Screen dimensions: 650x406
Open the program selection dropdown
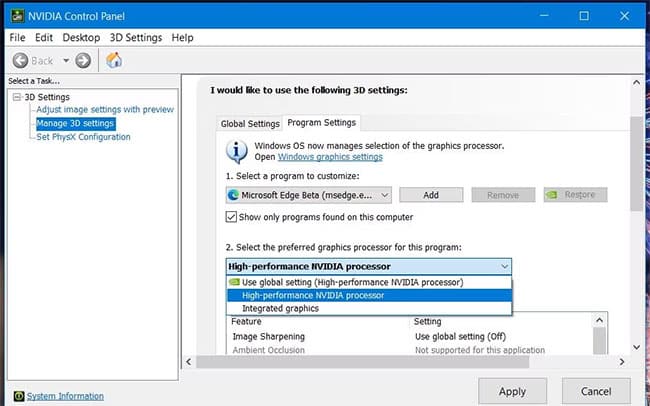(x=309, y=194)
